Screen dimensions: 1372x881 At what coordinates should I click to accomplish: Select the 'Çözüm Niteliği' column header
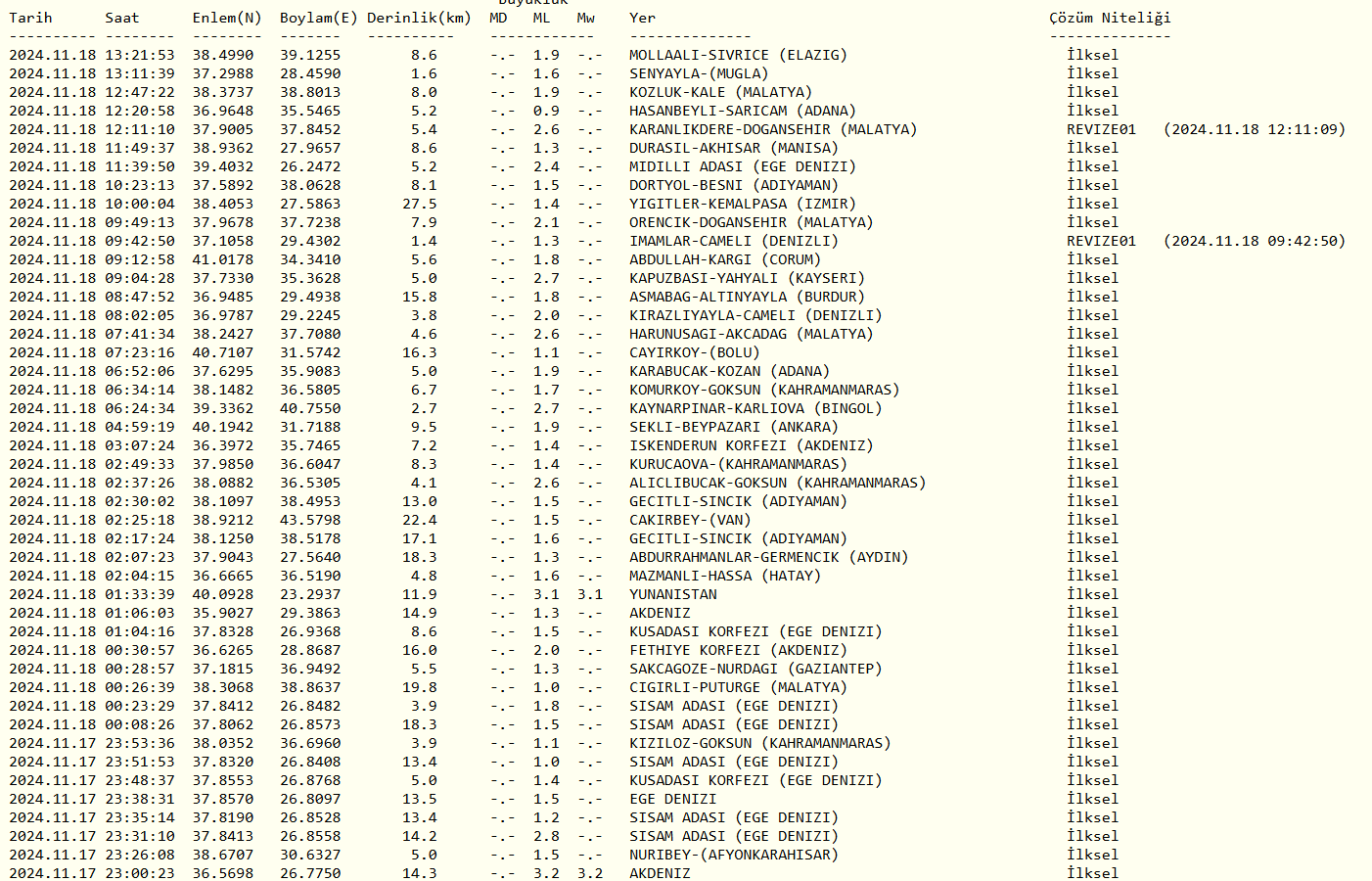point(1110,18)
